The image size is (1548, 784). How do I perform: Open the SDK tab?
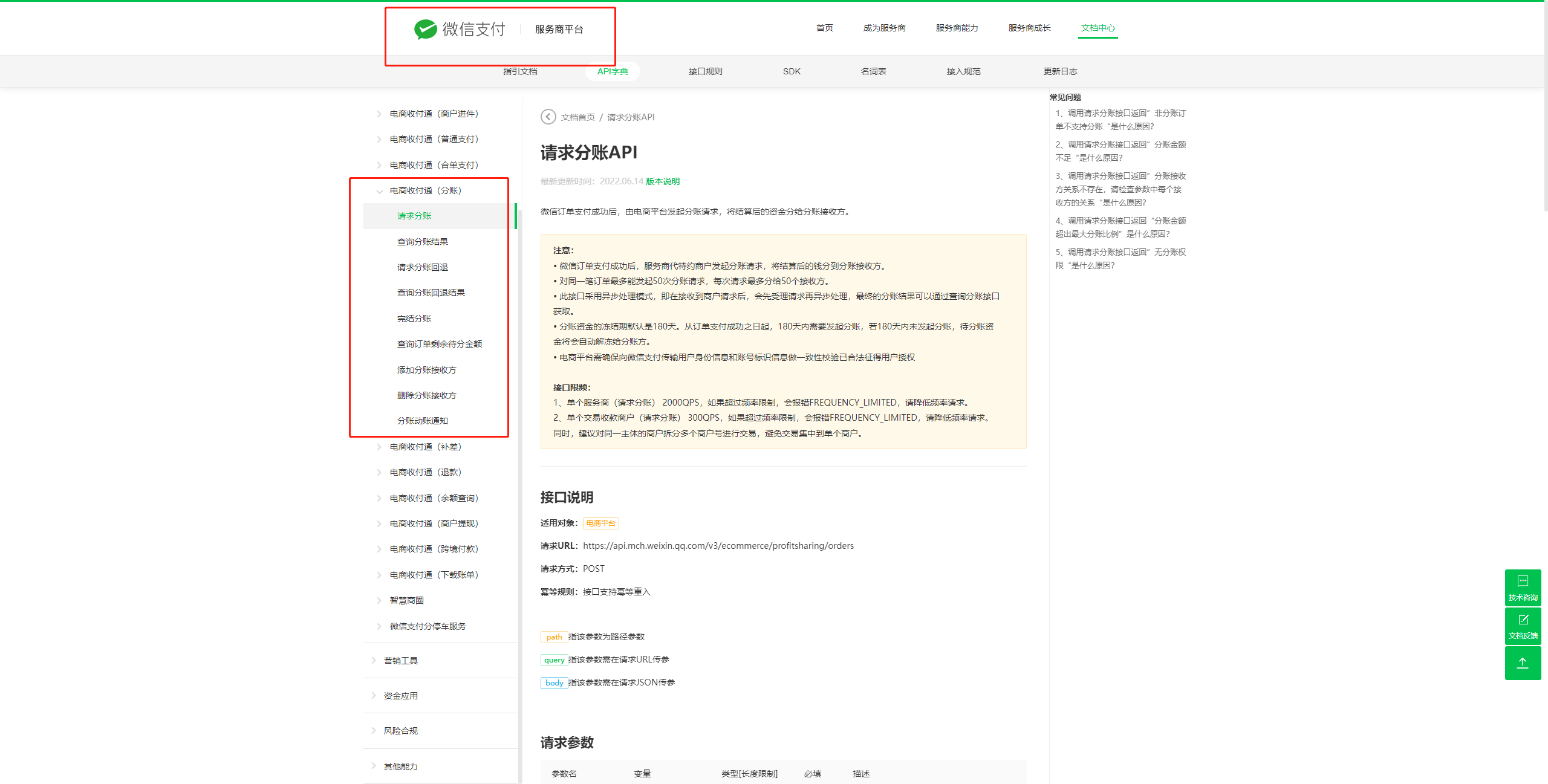[x=791, y=71]
